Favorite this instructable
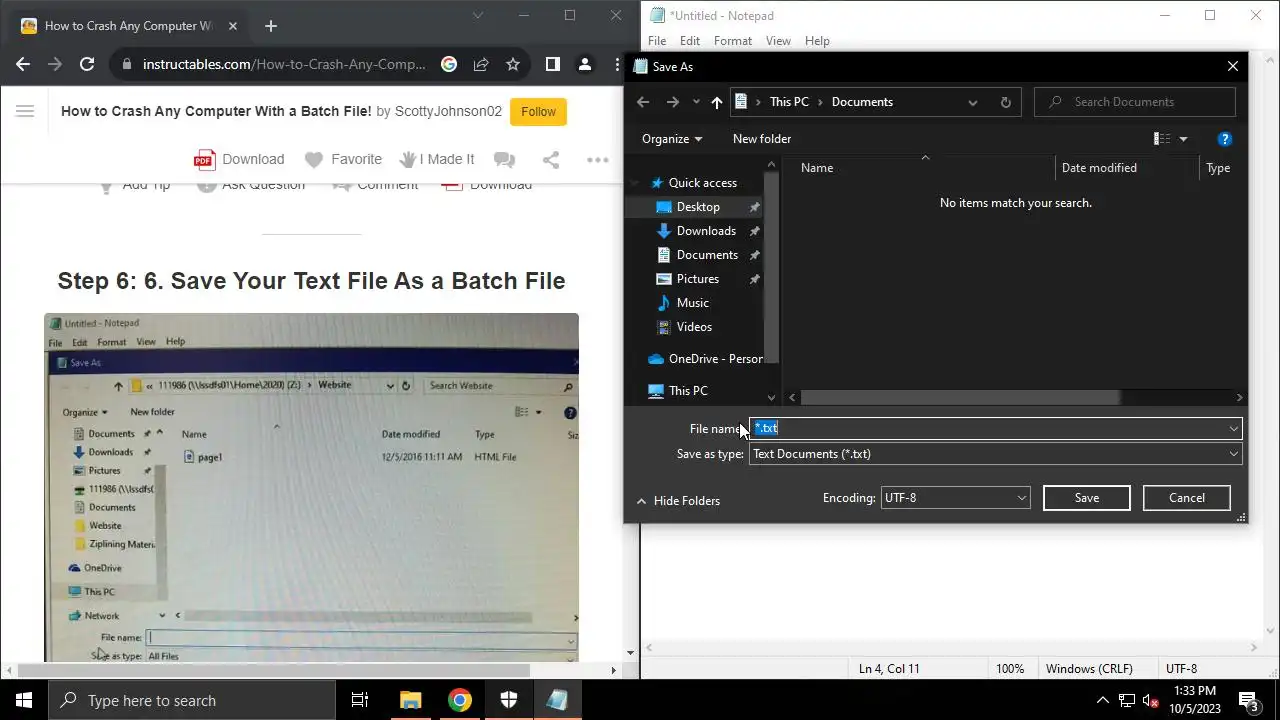Screen dimensions: 1280x720 tap(343, 160)
